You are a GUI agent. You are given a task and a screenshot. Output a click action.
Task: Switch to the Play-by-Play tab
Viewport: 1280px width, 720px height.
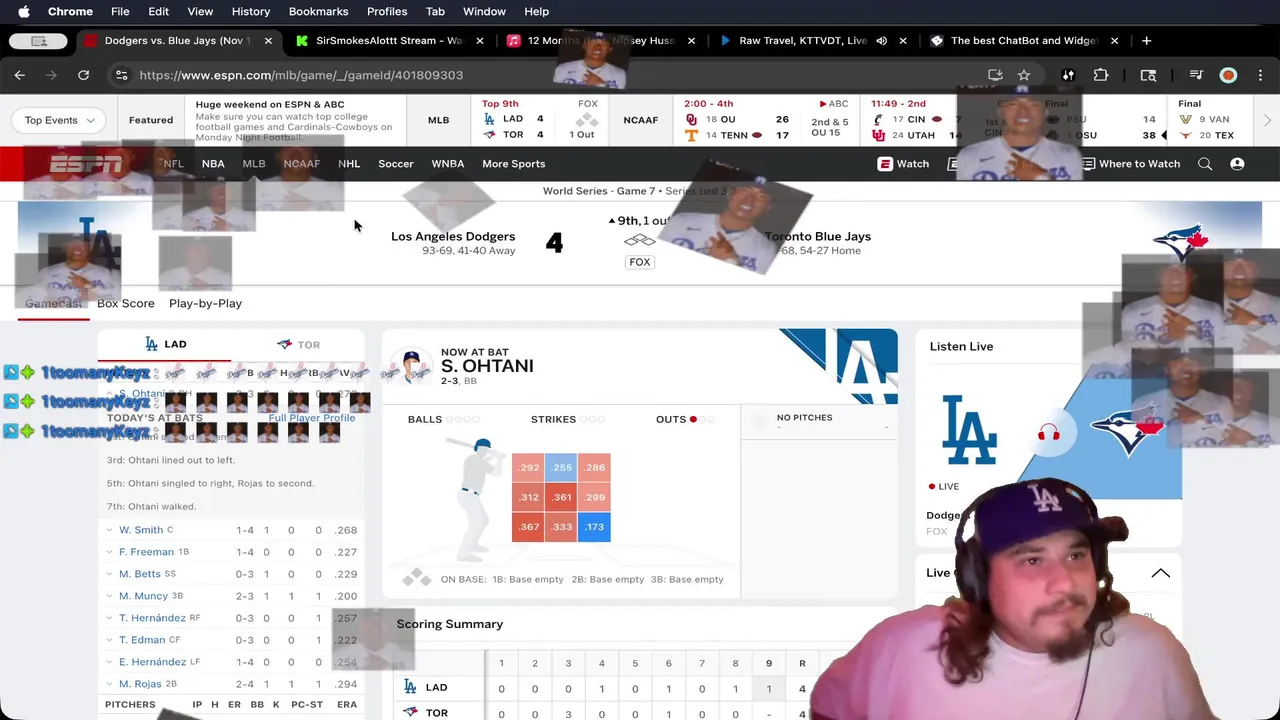pos(205,303)
